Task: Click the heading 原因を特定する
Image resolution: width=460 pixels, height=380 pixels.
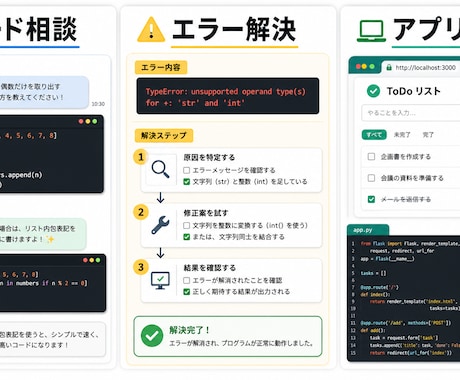Action: coord(209,157)
